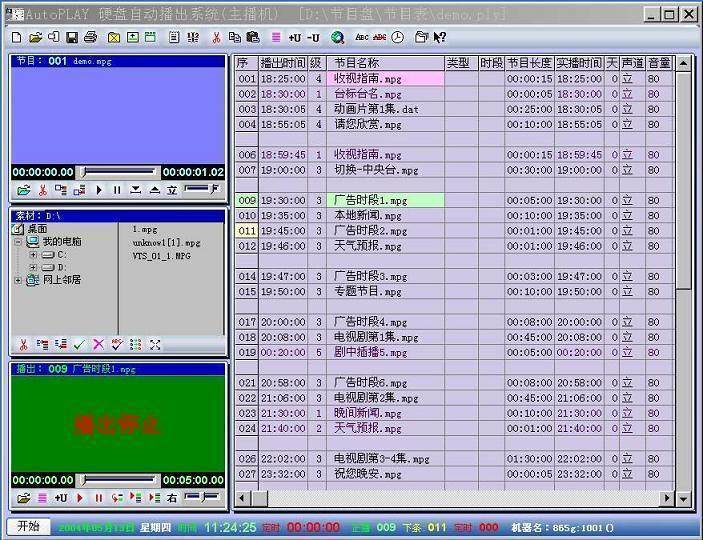
Task: Expand the 网上邻居 tree node
Action: [18, 280]
